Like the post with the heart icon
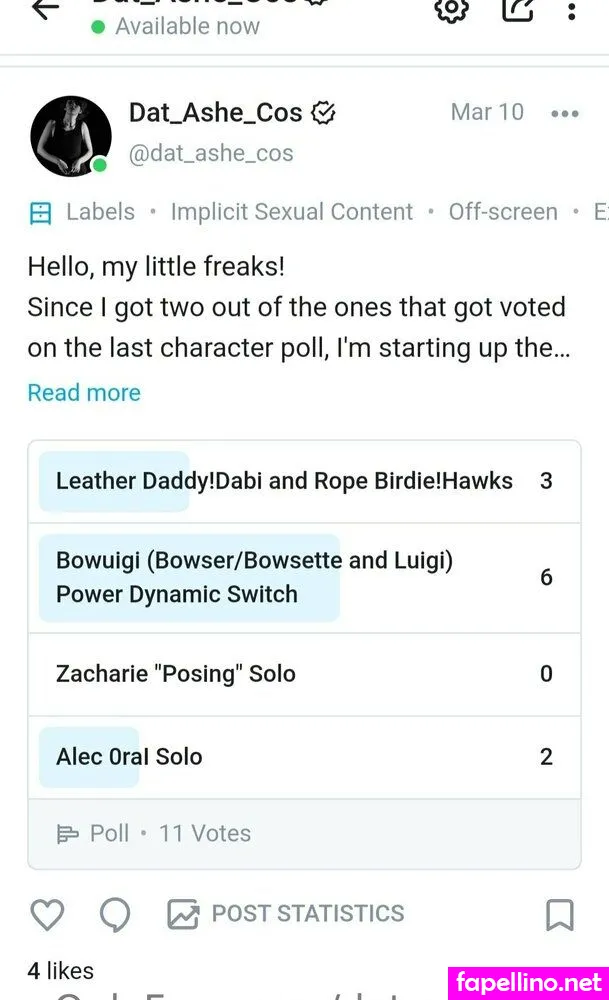The width and height of the screenshot is (609, 1000). click(47, 914)
